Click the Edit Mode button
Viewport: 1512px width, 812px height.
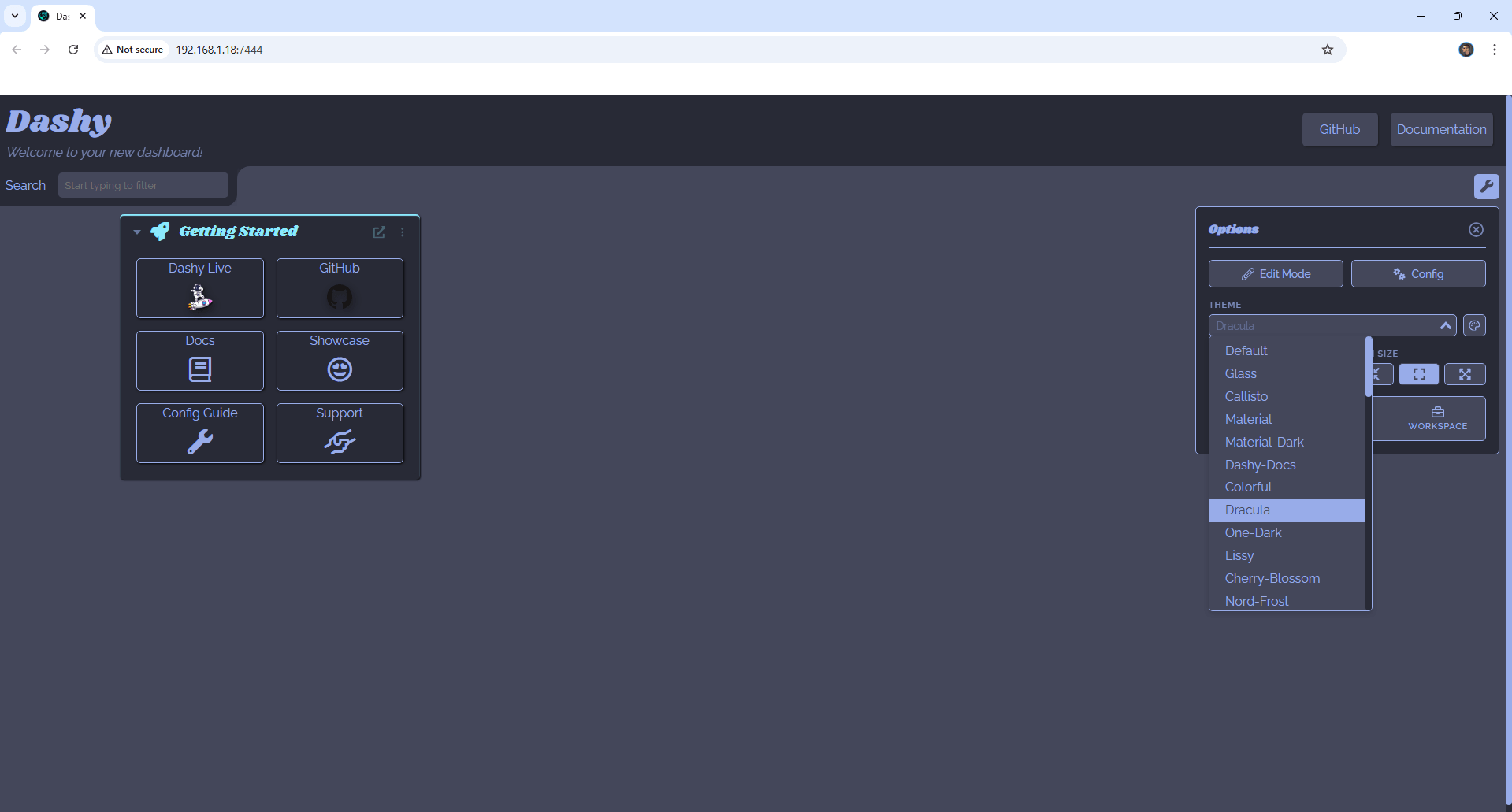pos(1276,274)
